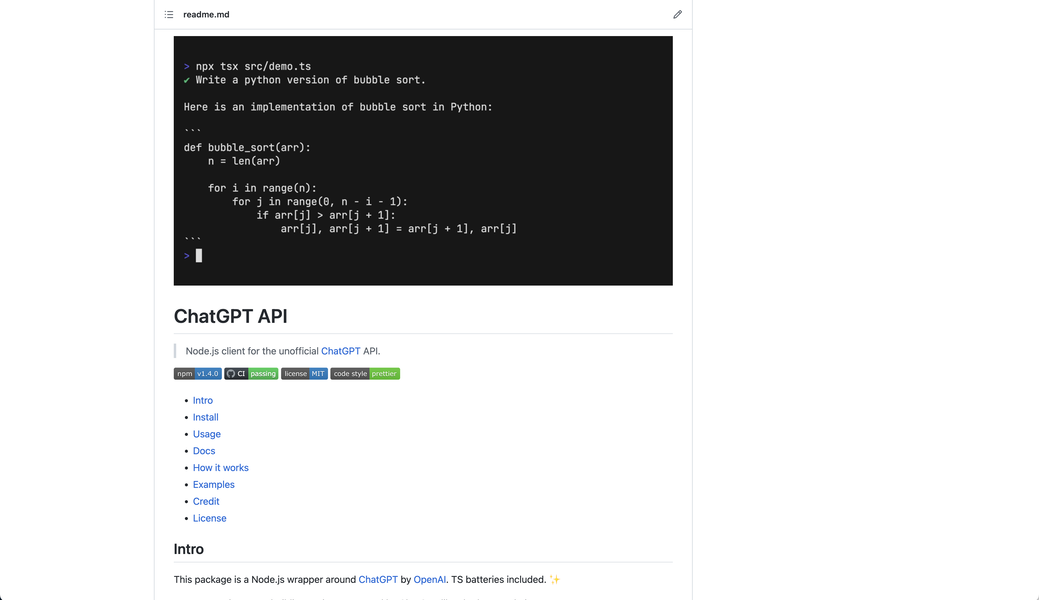Go to the Usage section link

coord(207,435)
